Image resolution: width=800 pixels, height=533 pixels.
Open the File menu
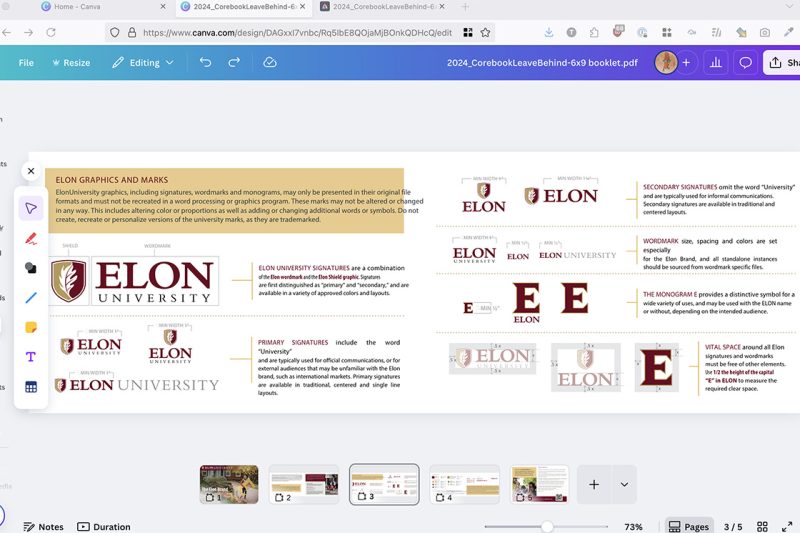point(26,62)
